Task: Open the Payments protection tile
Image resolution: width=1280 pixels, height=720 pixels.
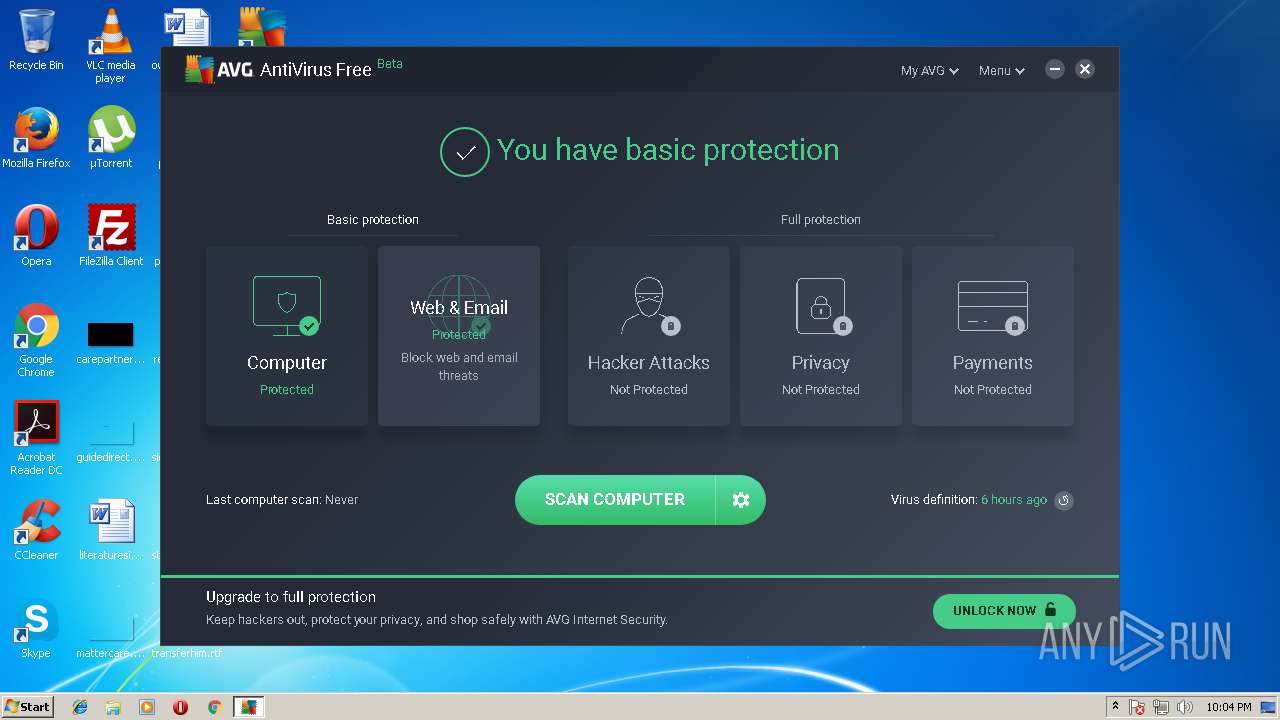Action: point(993,336)
